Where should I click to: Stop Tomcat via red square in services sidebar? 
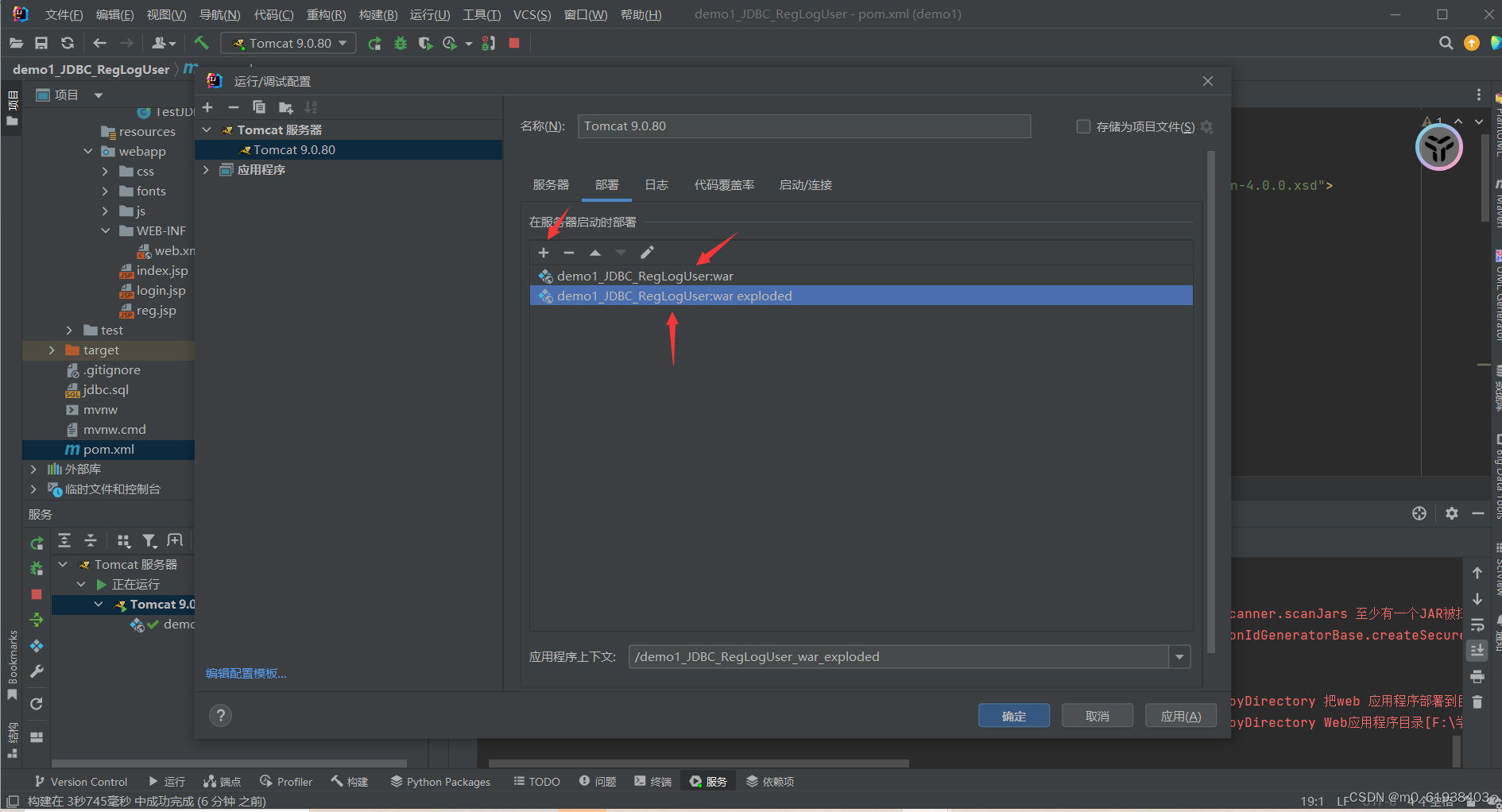point(37,594)
